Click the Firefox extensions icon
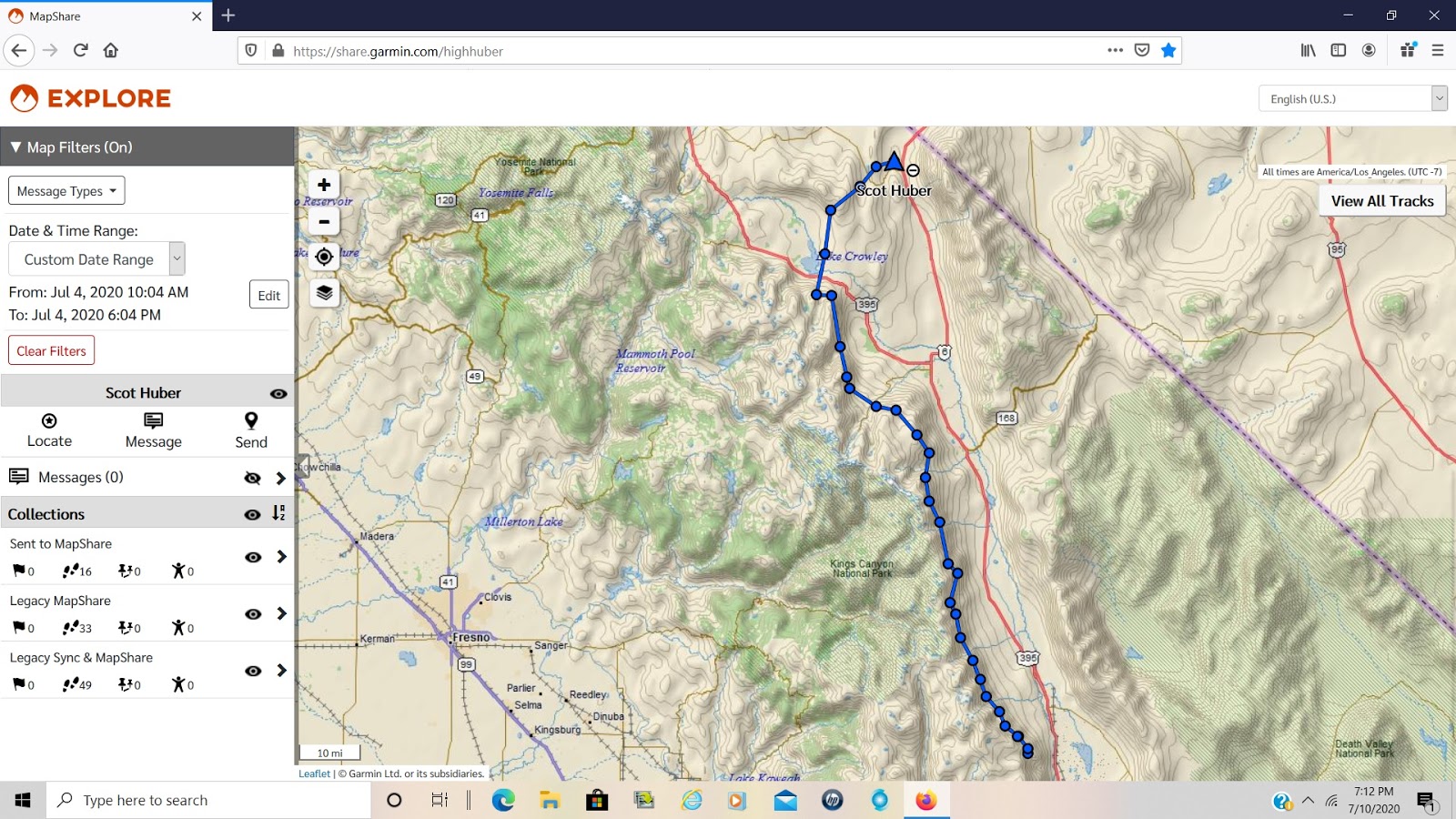The image size is (1456, 819). click(x=1408, y=51)
